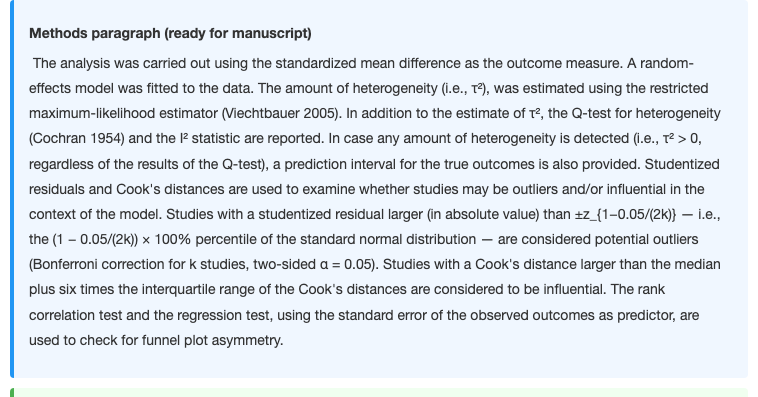Click the blue left border of the methods box

pyautogui.click(x=12, y=189)
